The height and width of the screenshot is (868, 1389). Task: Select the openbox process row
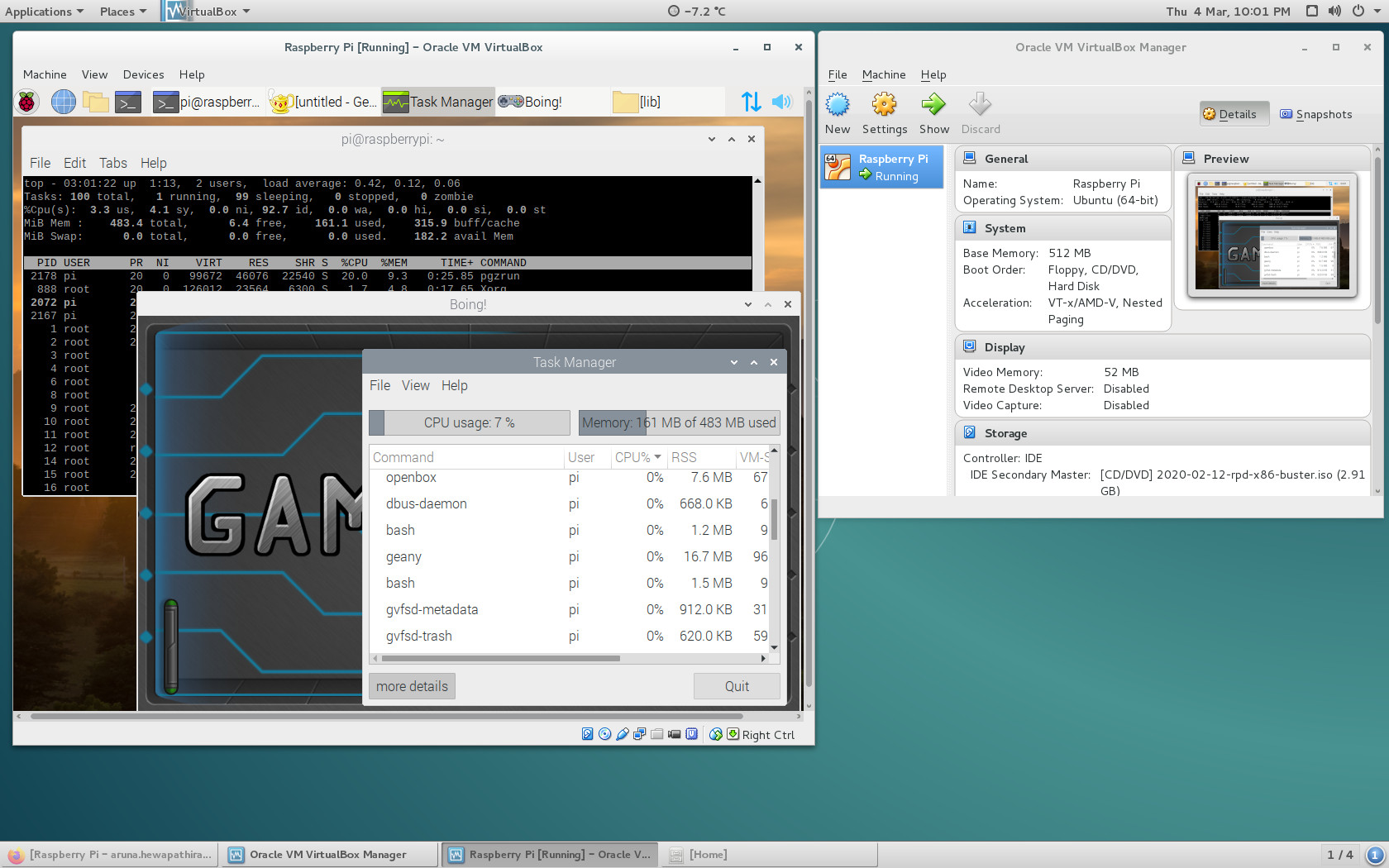[569, 478]
